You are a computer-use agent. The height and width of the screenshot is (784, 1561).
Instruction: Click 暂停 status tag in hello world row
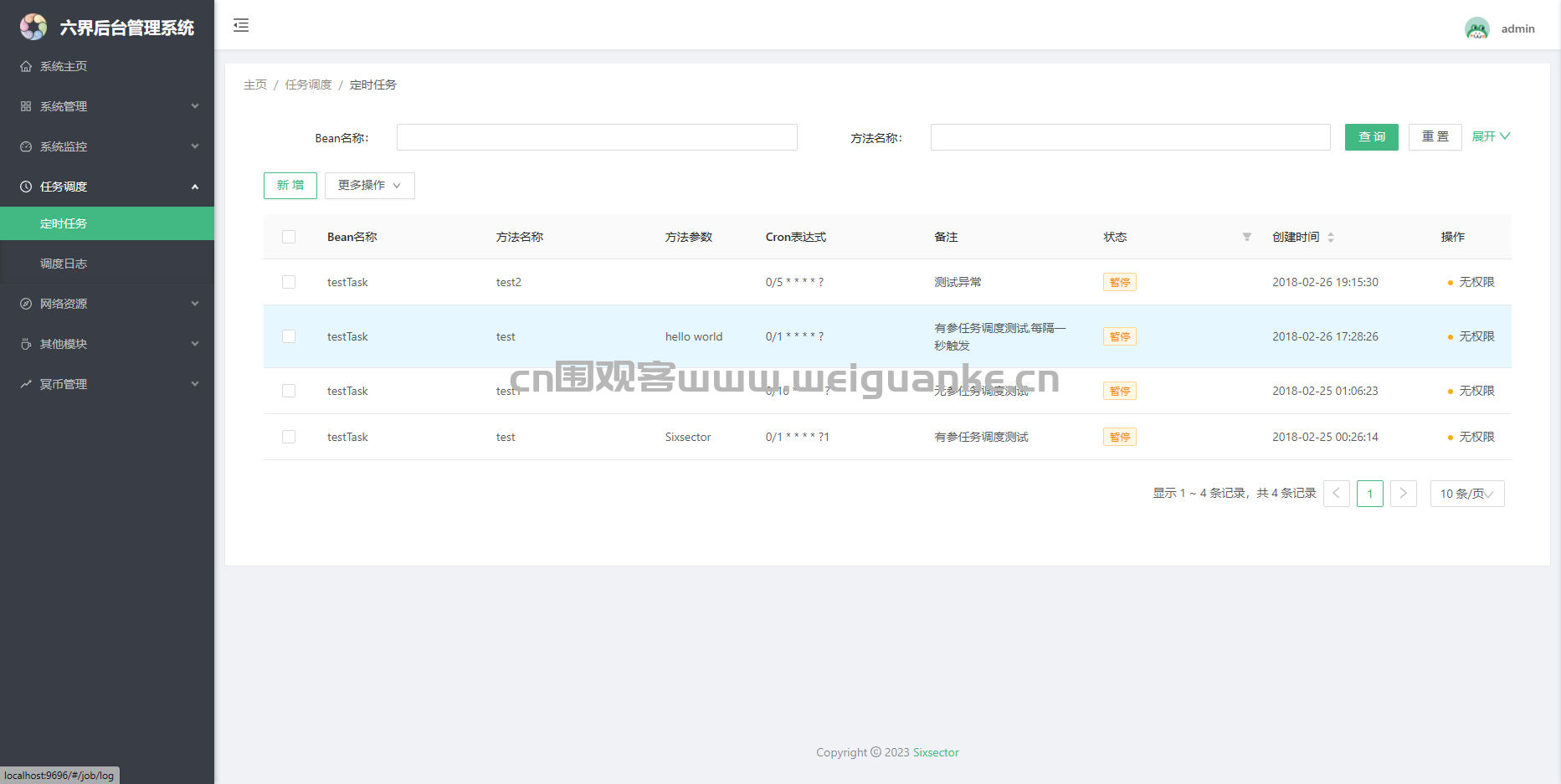1120,336
